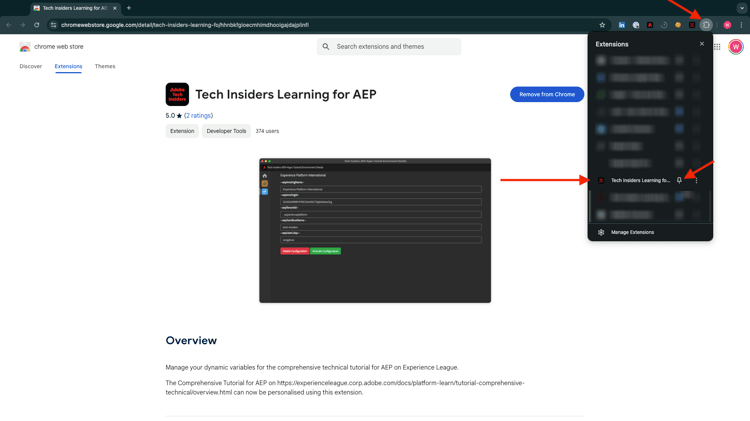Click the globe cursor extension icon
This screenshot has width=750, height=421.
[636, 25]
